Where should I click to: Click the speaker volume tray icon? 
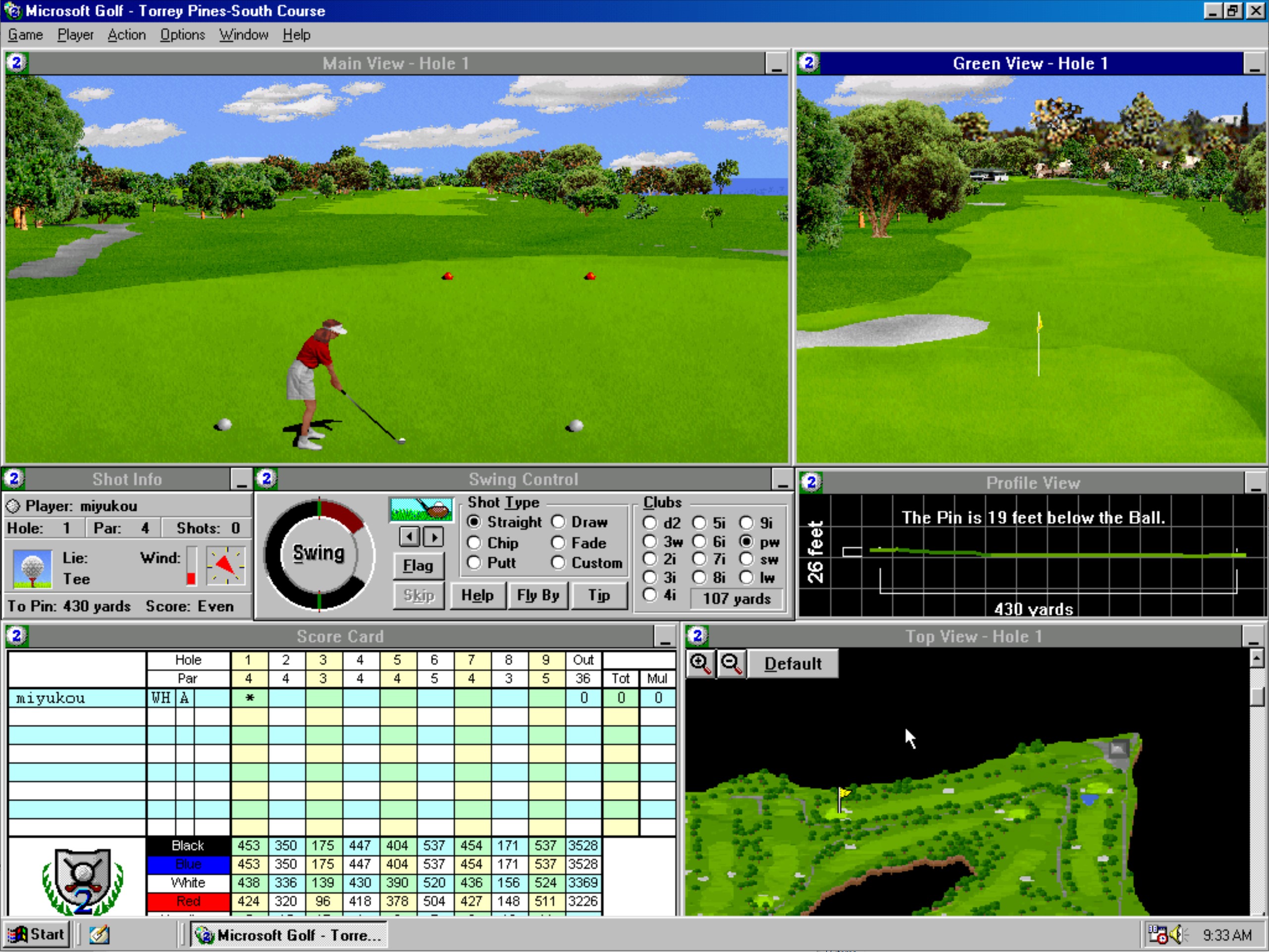tap(1178, 934)
